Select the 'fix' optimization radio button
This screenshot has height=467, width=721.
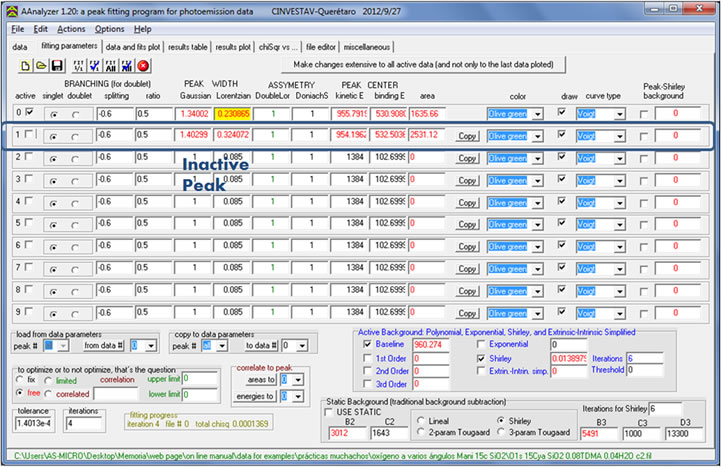point(22,380)
